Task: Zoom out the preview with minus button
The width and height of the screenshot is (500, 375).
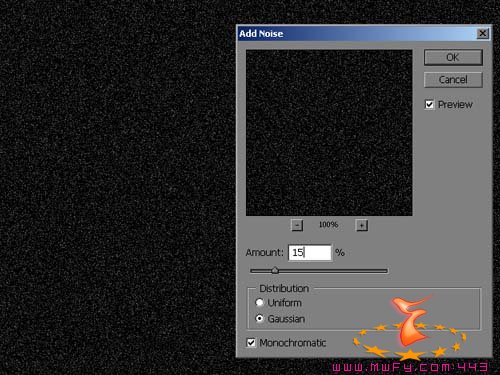Action: (x=297, y=225)
